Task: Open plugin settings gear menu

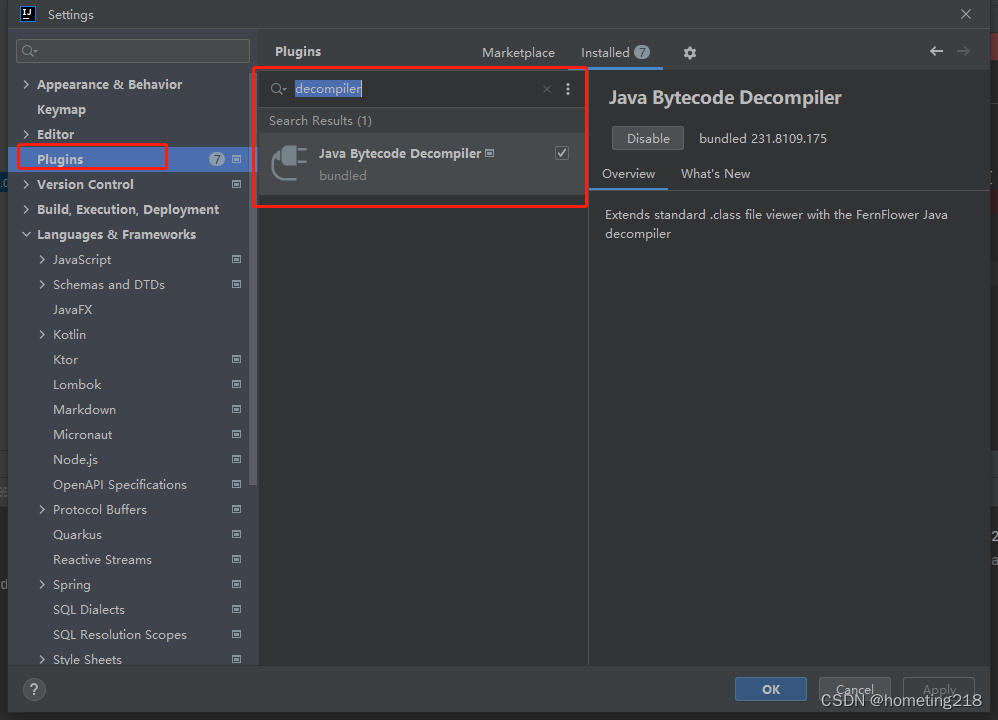Action: [x=689, y=53]
